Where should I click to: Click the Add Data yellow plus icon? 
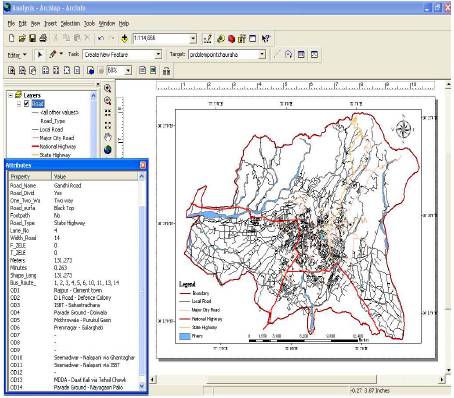pyautogui.click(x=124, y=39)
